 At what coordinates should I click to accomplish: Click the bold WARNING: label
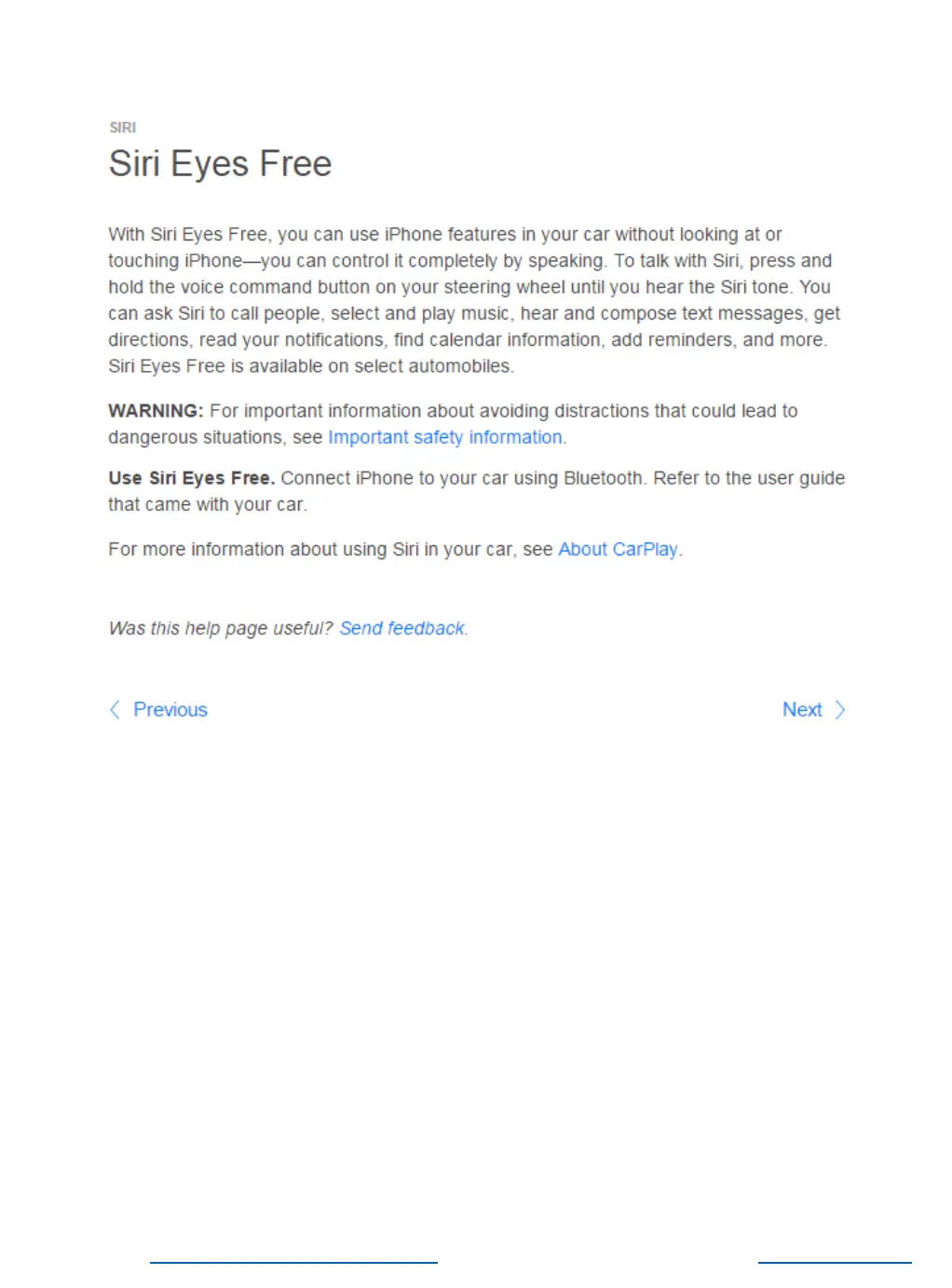[x=156, y=411]
